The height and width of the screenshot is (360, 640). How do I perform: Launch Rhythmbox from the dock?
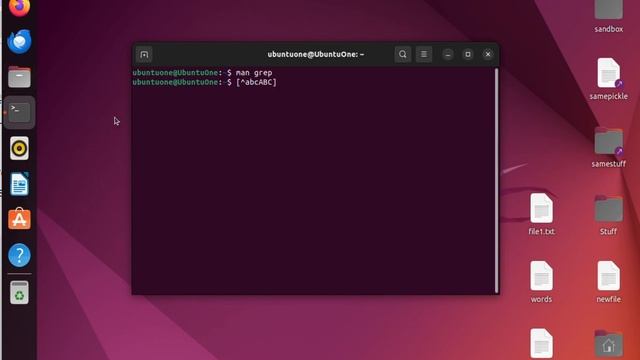point(19,148)
